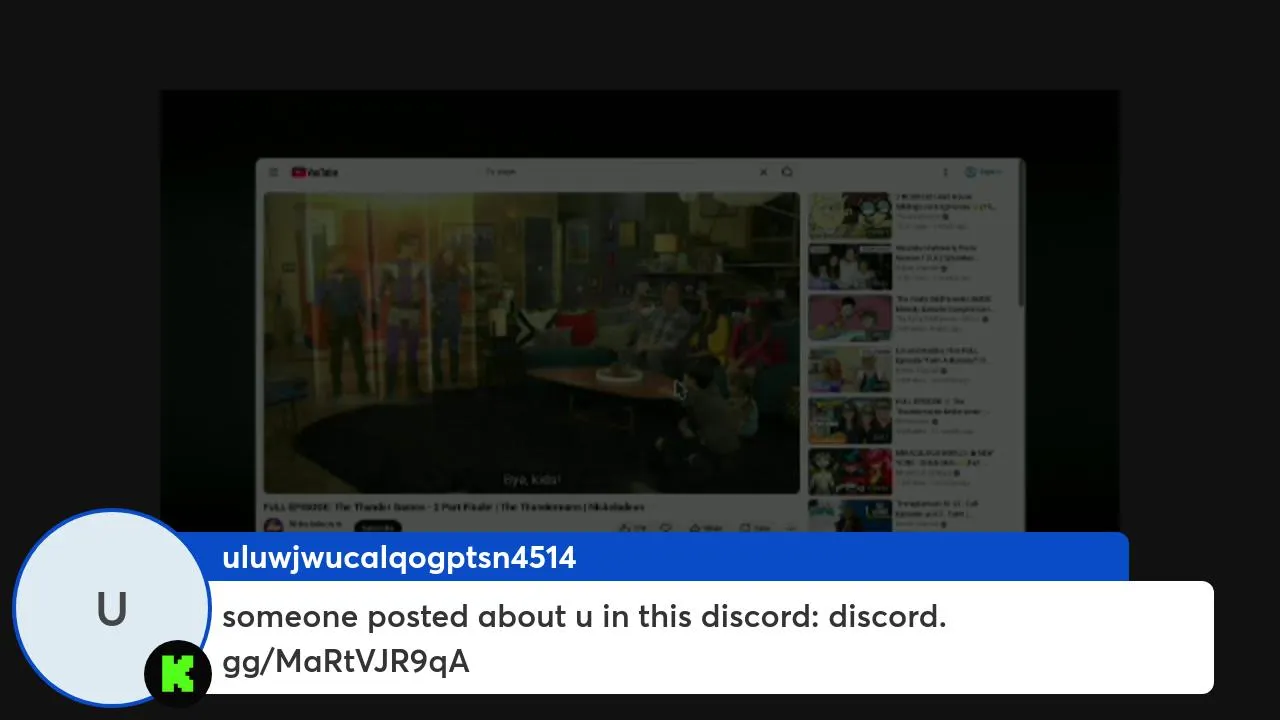Click the Subscribe button under the video
Viewport: 1280px width, 720px height.
click(377, 527)
